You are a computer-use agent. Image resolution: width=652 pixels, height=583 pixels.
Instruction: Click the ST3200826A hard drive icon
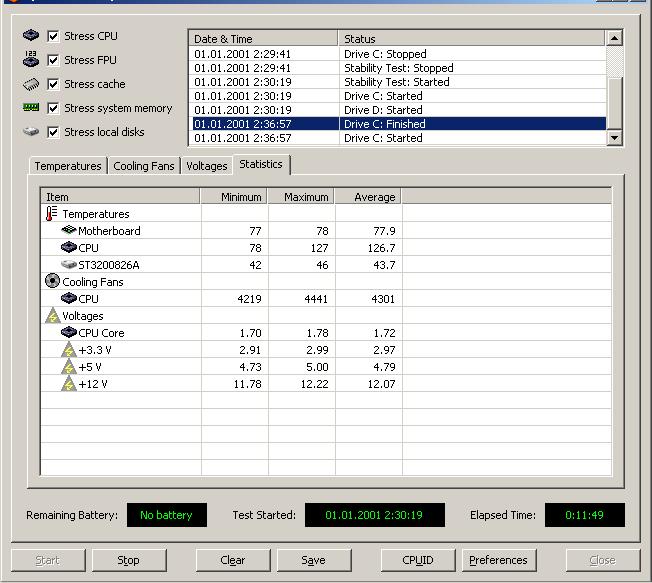[68, 265]
